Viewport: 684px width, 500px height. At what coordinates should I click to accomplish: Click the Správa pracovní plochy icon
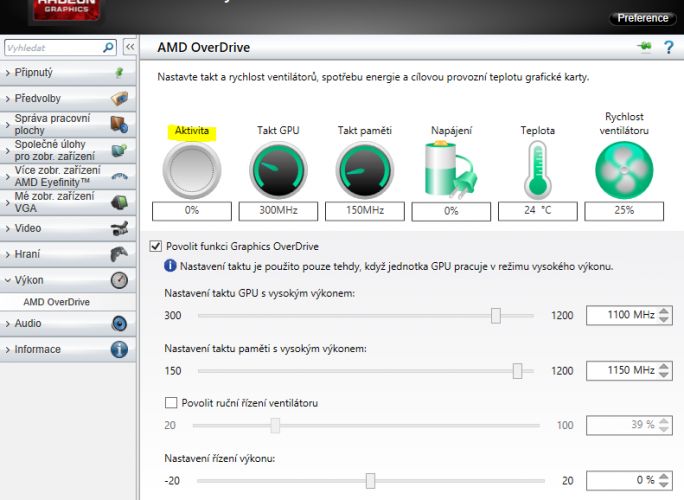coord(119,124)
